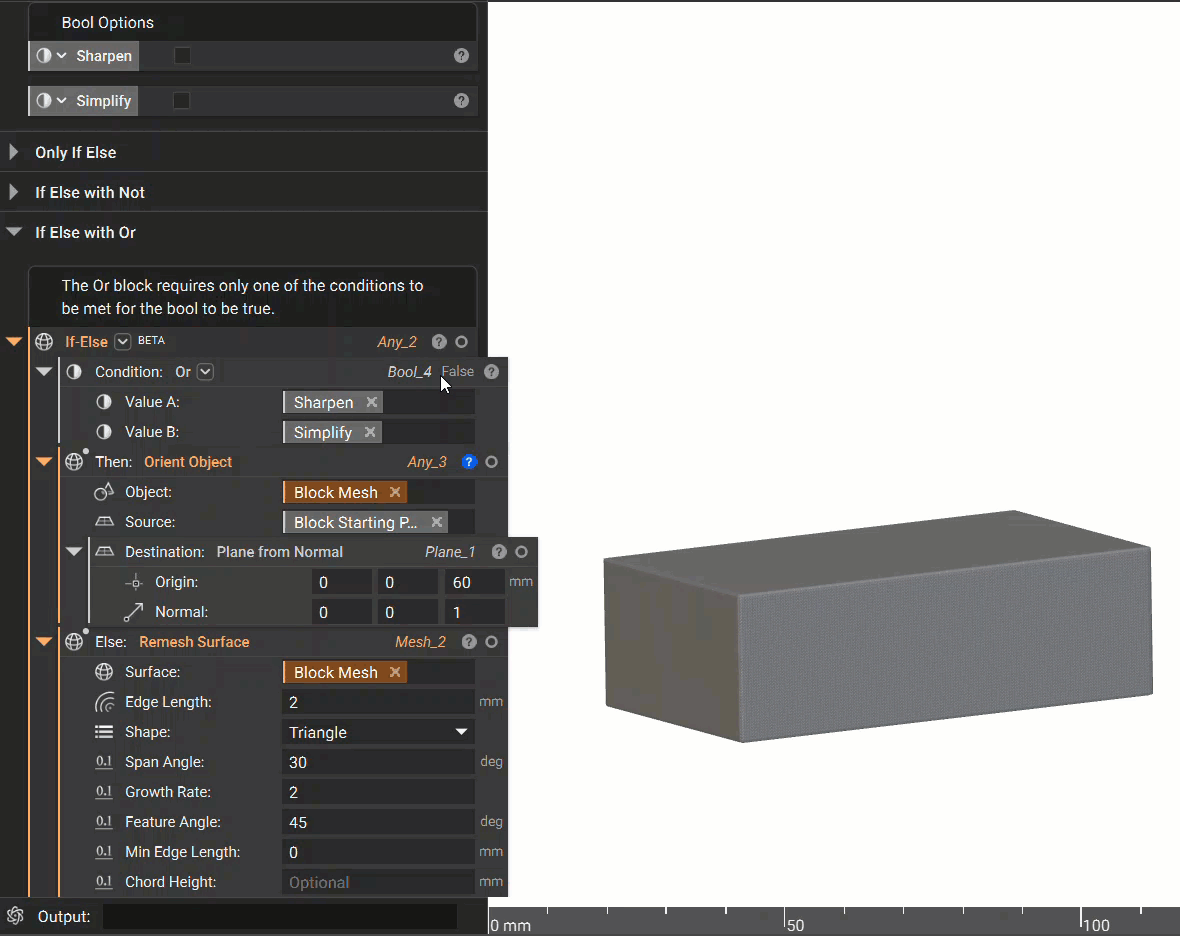Open help for If-Else block
This screenshot has width=1180, height=936.
439,342
